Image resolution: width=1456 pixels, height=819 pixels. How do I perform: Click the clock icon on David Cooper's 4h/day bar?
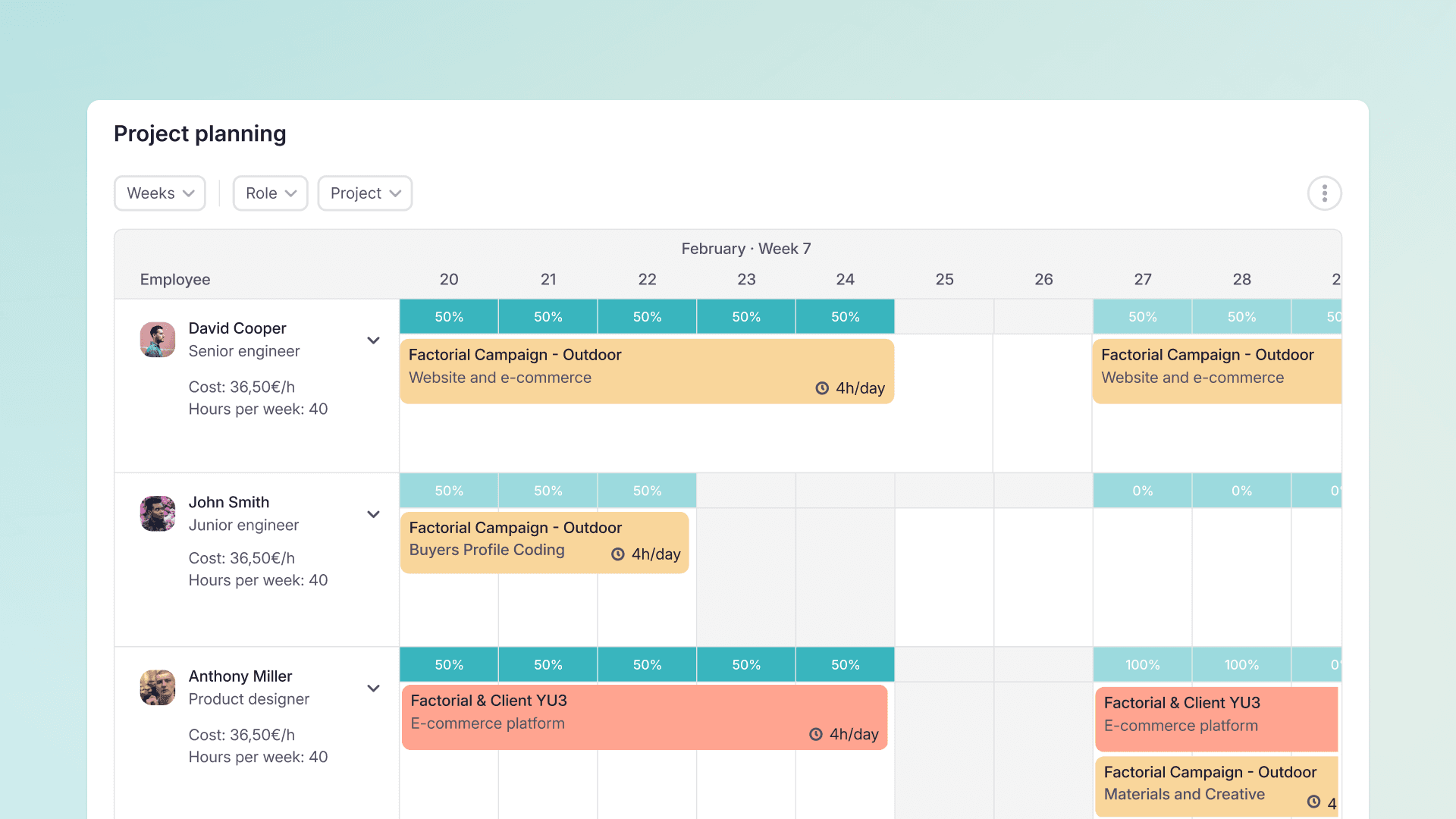822,388
